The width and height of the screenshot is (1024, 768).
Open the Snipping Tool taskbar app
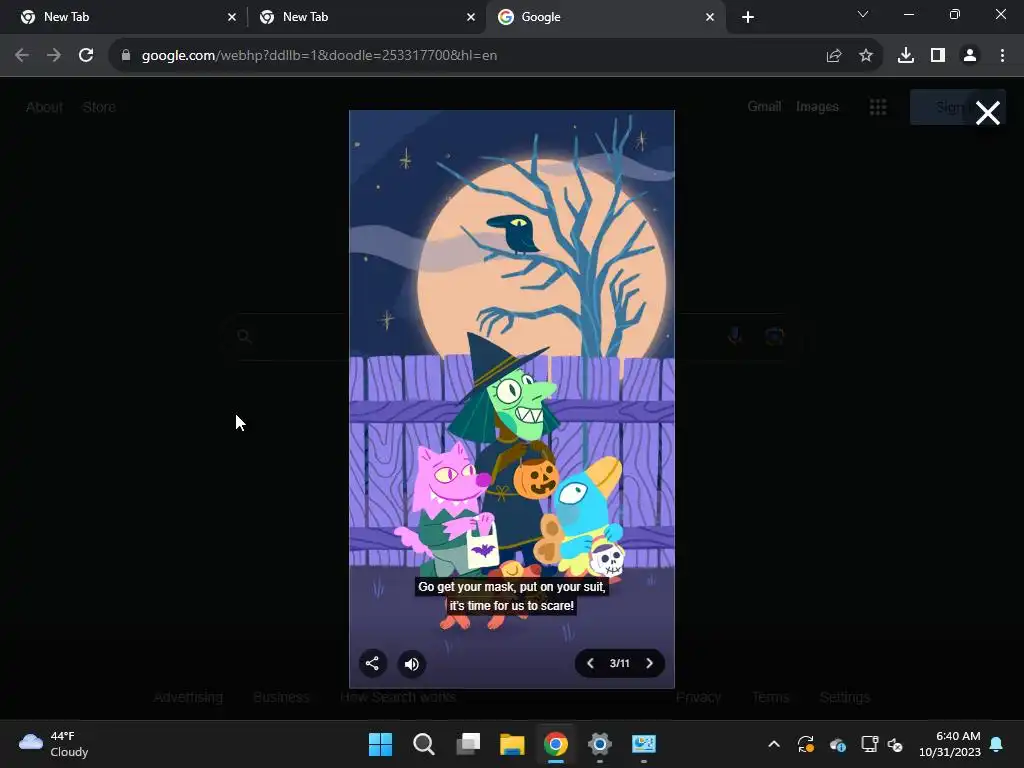(x=643, y=744)
